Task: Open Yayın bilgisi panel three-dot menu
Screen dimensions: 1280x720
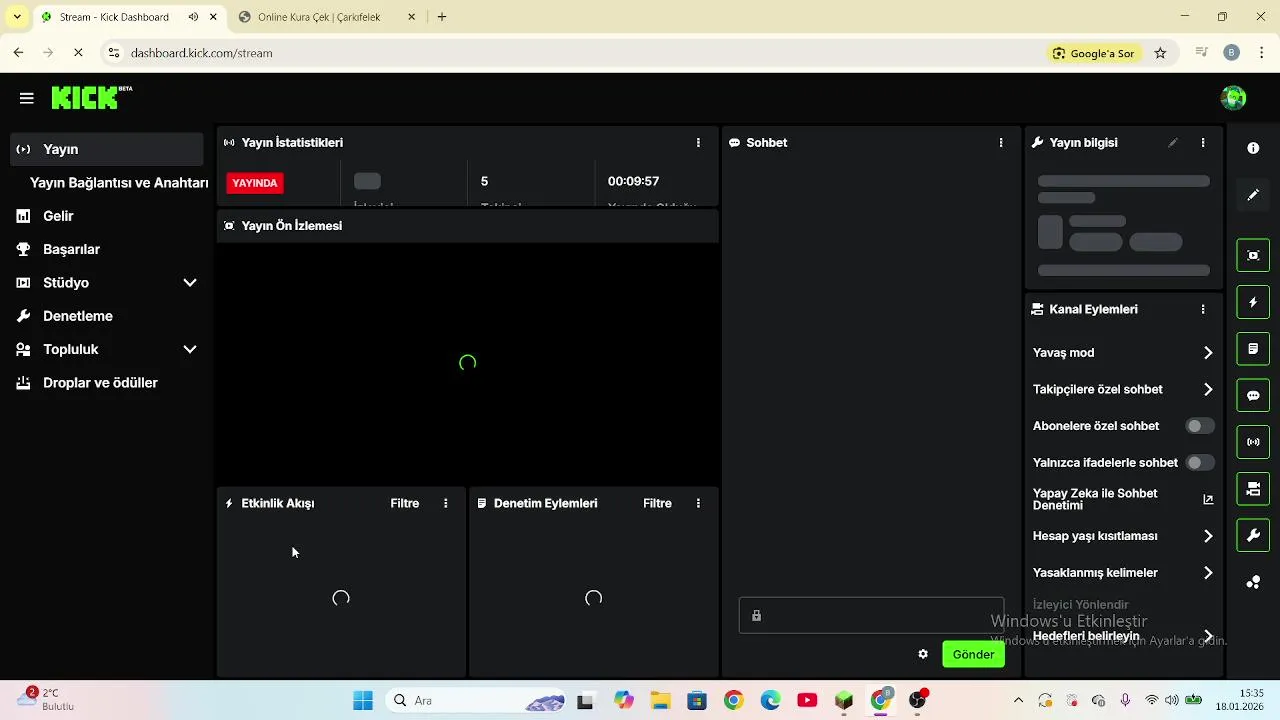Action: click(1203, 143)
